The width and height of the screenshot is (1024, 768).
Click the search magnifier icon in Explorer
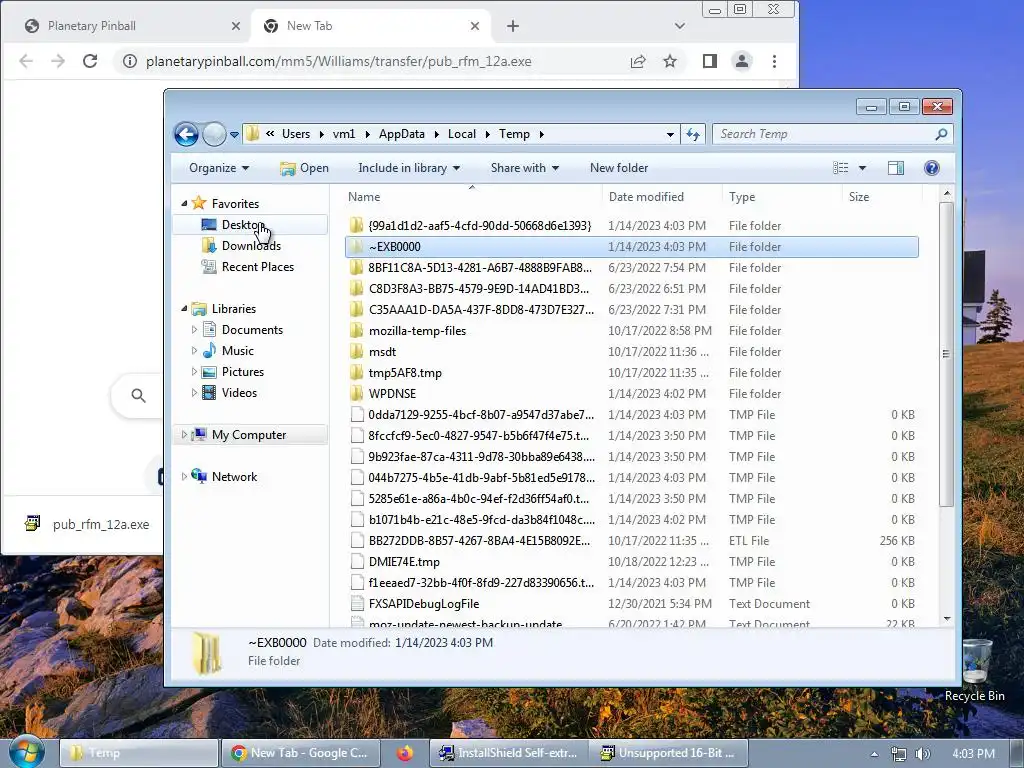click(941, 134)
